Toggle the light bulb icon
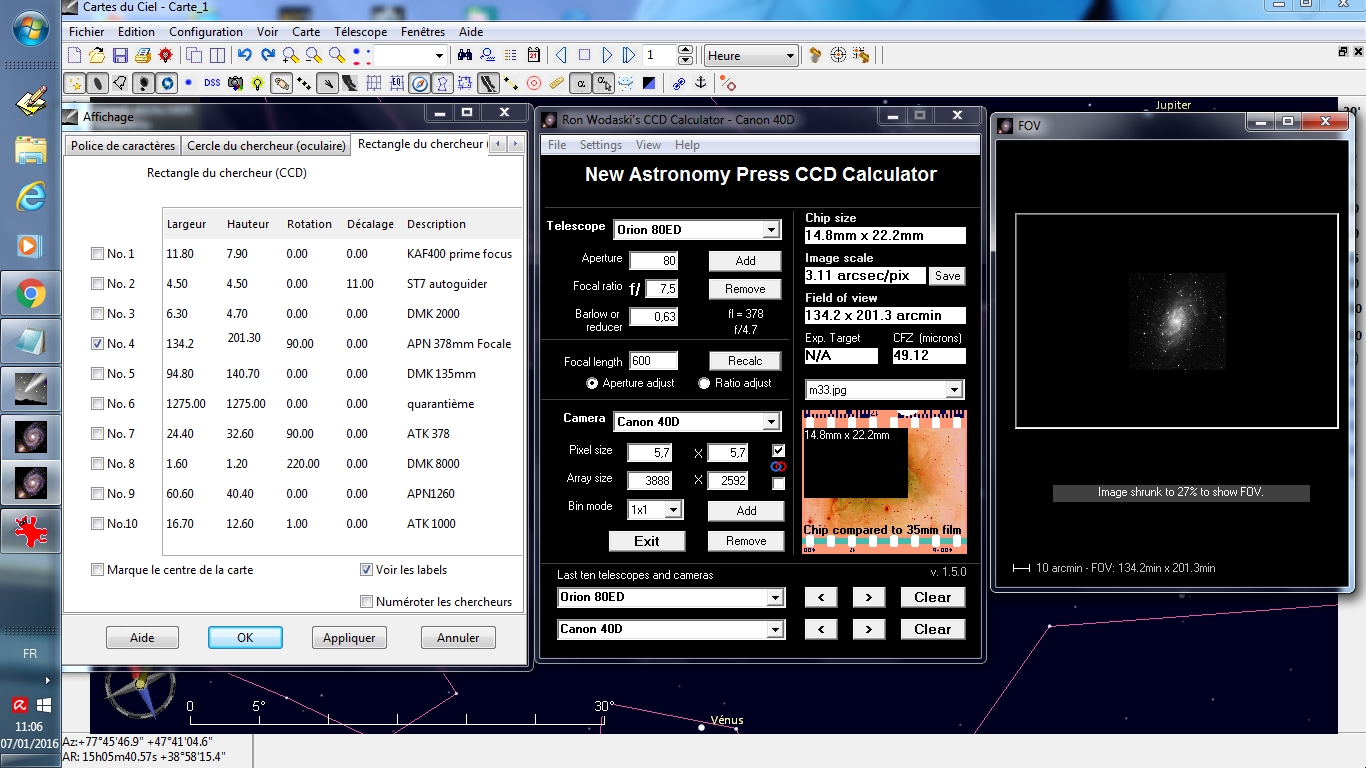The height and width of the screenshot is (768, 1366). click(x=258, y=83)
